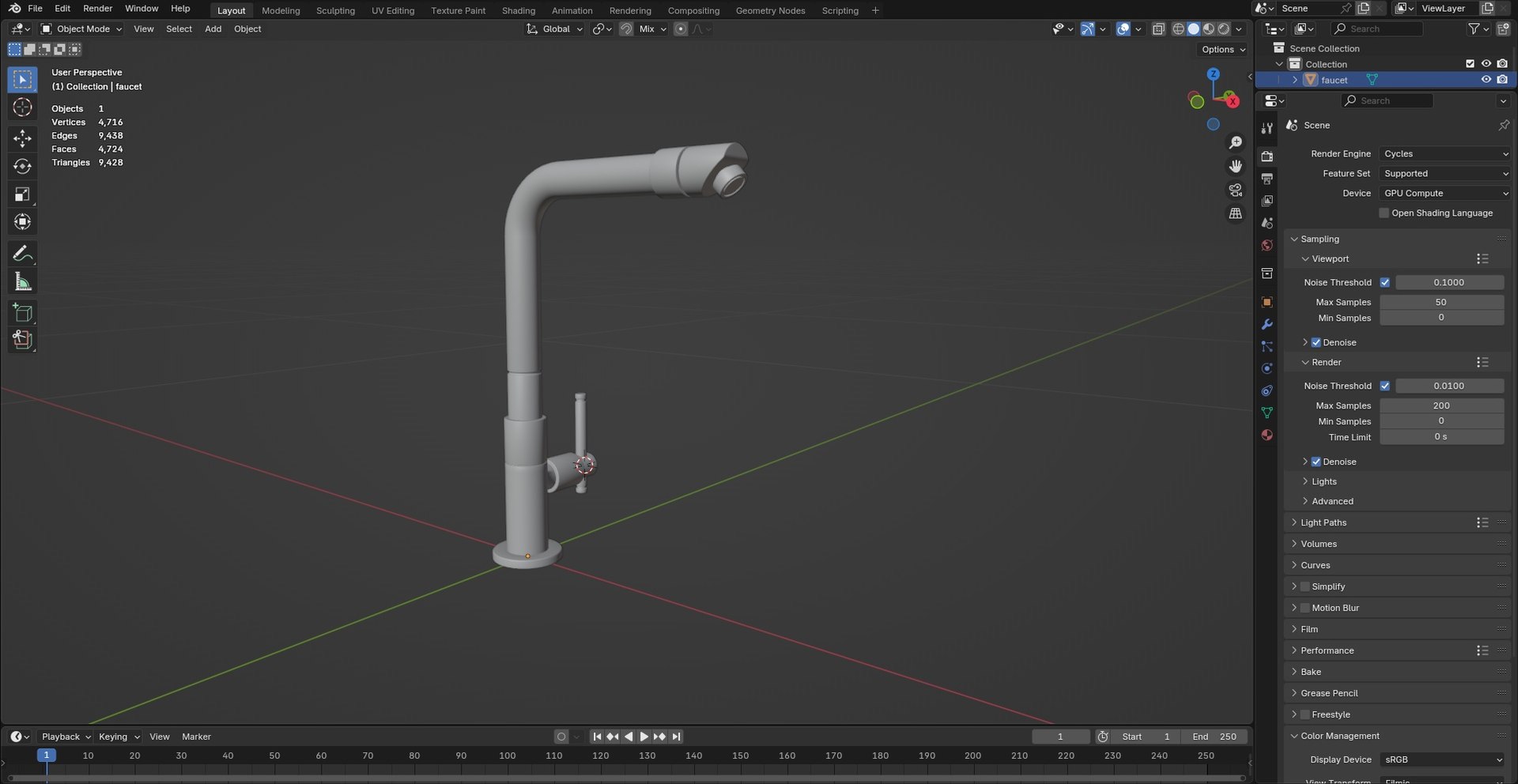Click the pan view hand icon
This screenshot has height=784, width=1518.
[x=1235, y=166]
